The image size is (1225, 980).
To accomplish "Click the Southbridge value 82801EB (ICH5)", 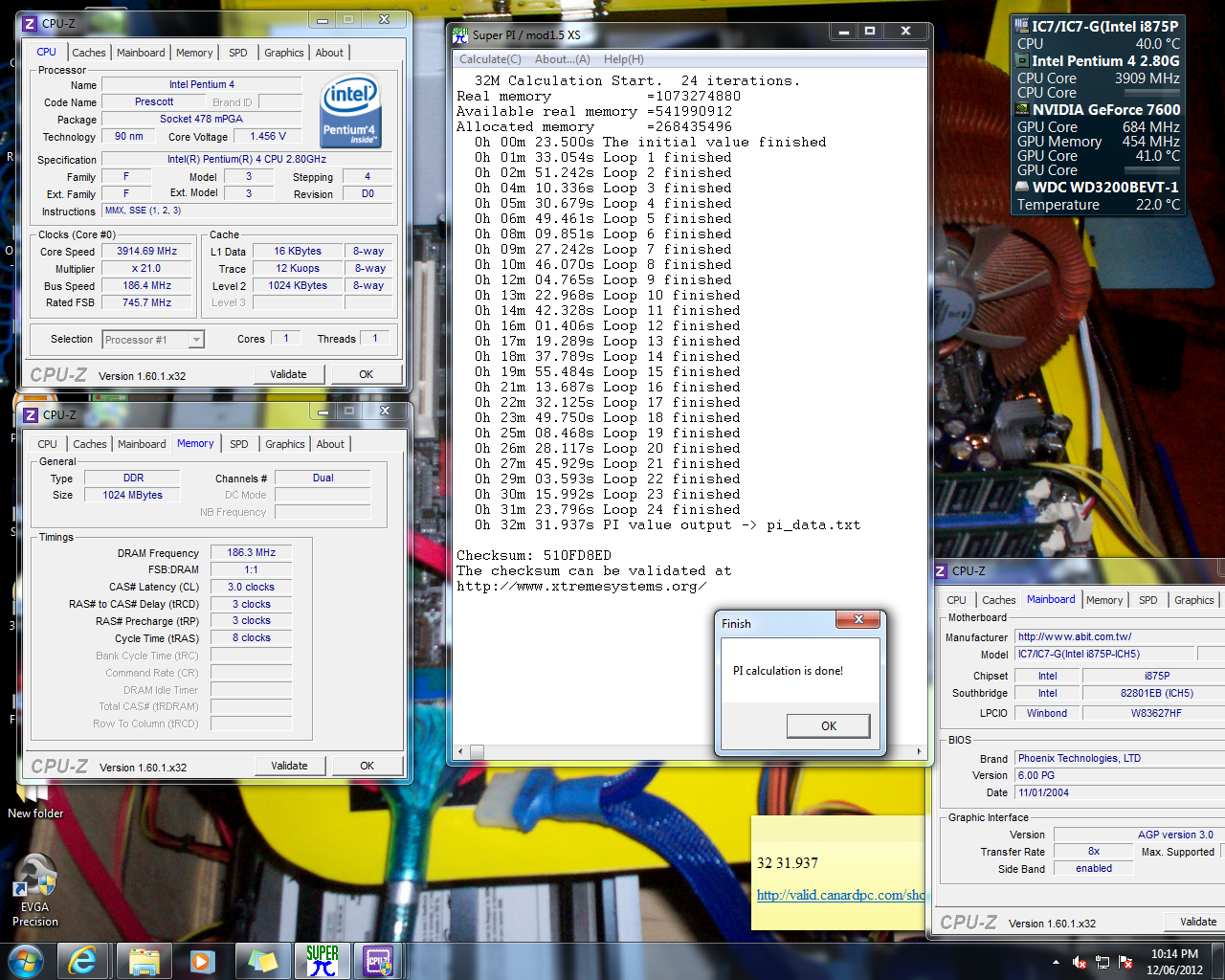I will pos(1156,693).
